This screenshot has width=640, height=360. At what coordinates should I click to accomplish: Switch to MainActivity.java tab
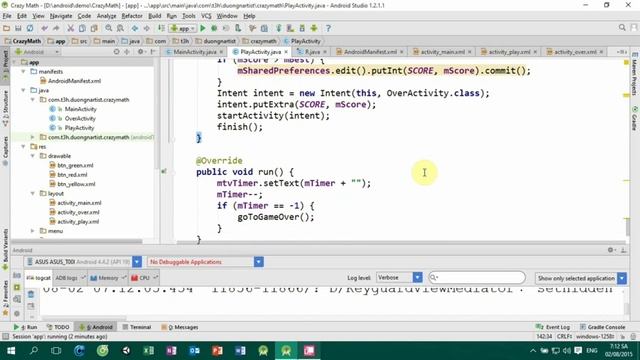tap(195, 52)
